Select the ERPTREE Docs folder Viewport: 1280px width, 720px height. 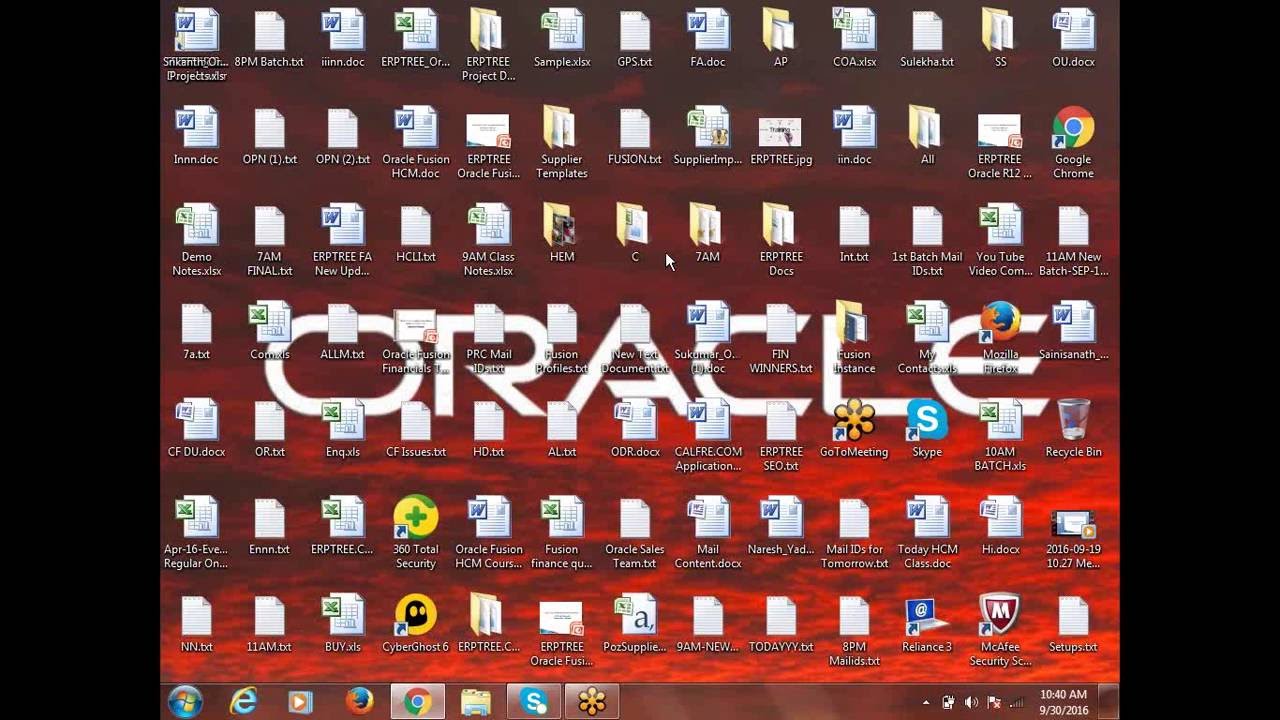781,240
